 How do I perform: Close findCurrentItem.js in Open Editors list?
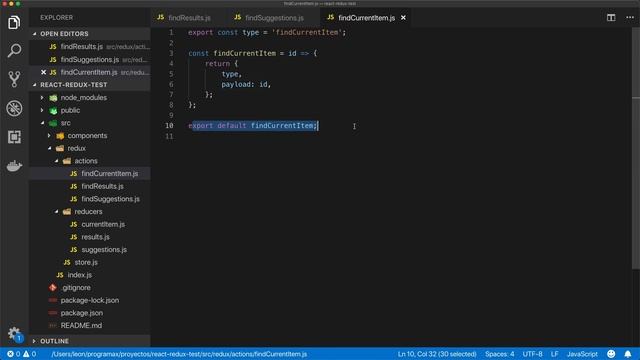click(43, 72)
